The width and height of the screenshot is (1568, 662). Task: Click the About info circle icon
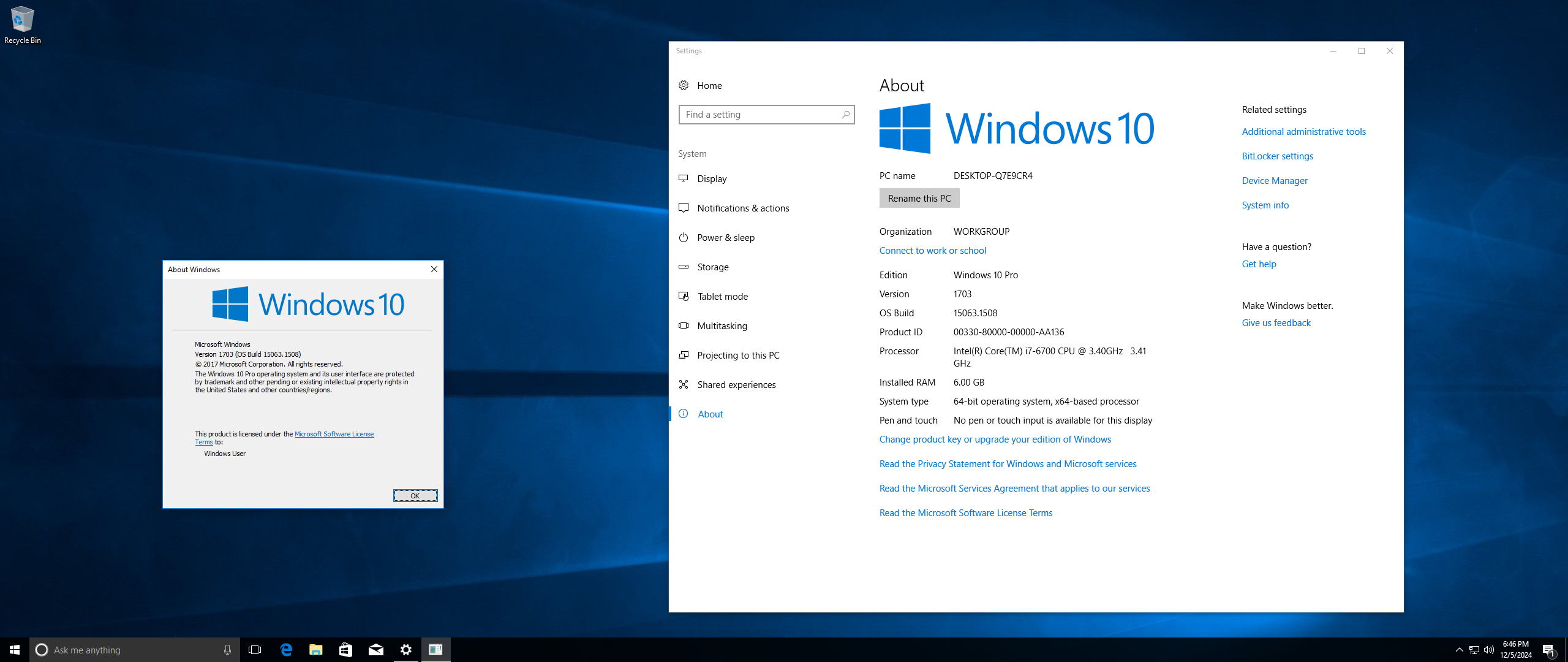684,414
